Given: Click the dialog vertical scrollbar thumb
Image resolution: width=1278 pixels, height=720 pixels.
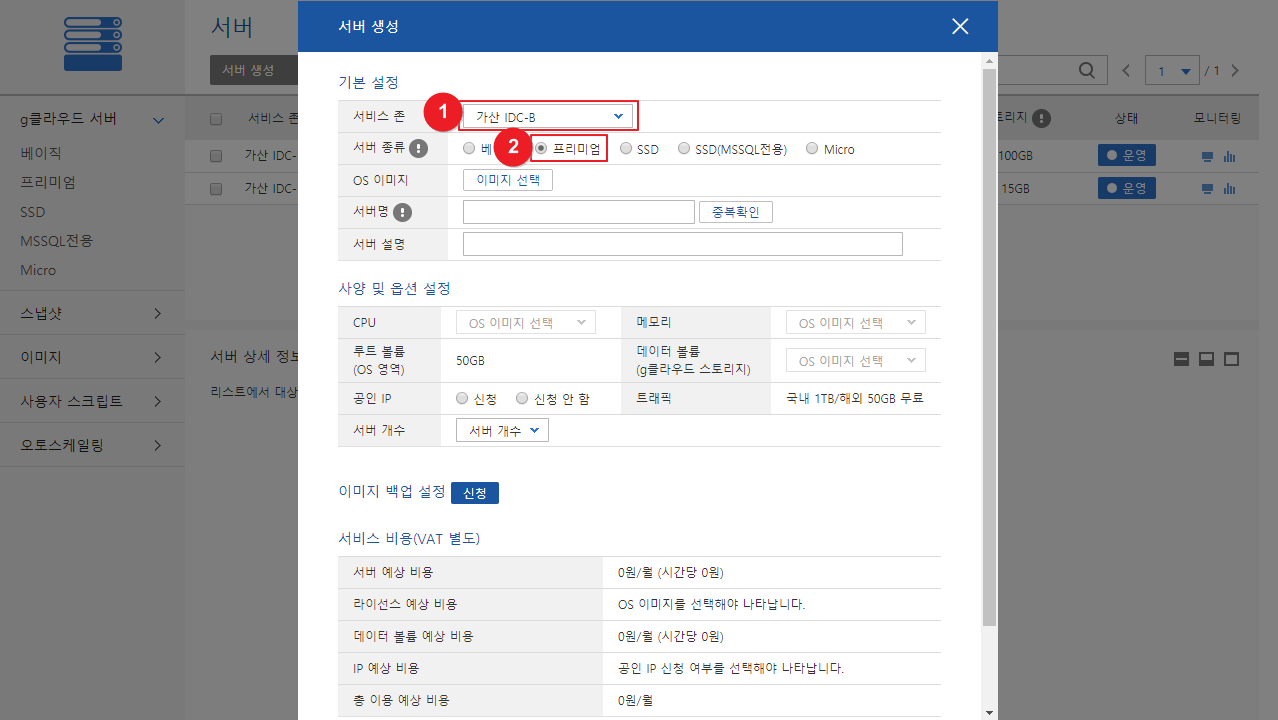Looking at the screenshot, I should [989, 348].
